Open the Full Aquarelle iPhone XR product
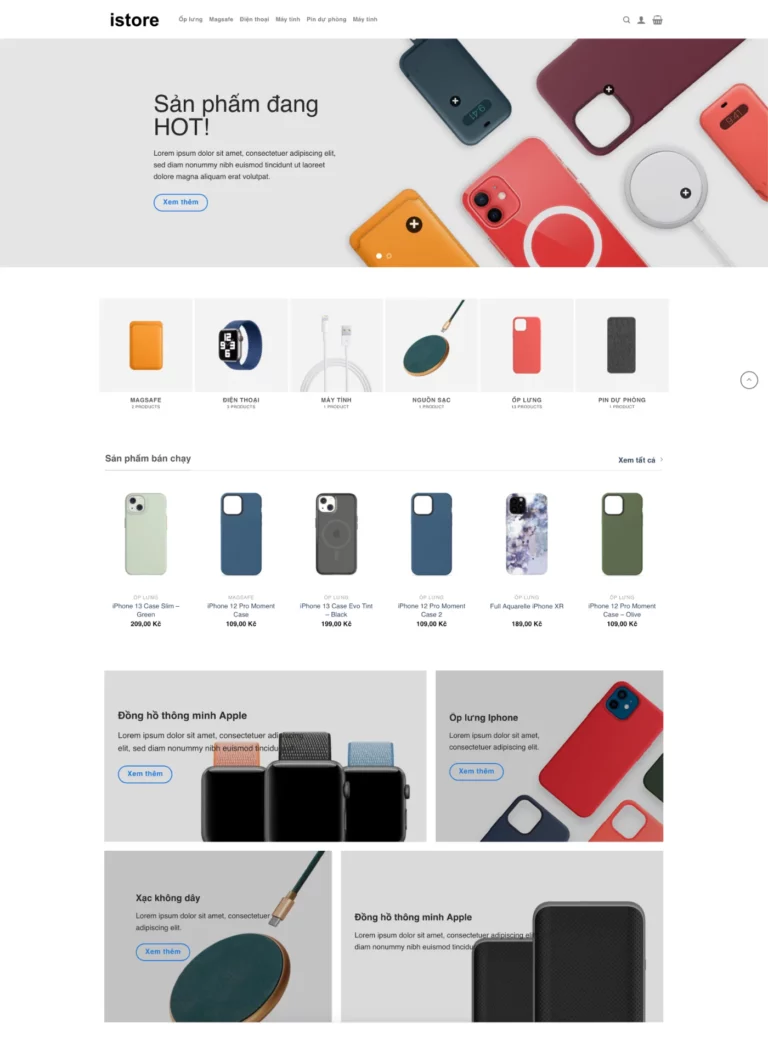The image size is (768, 1051). pyautogui.click(x=527, y=534)
